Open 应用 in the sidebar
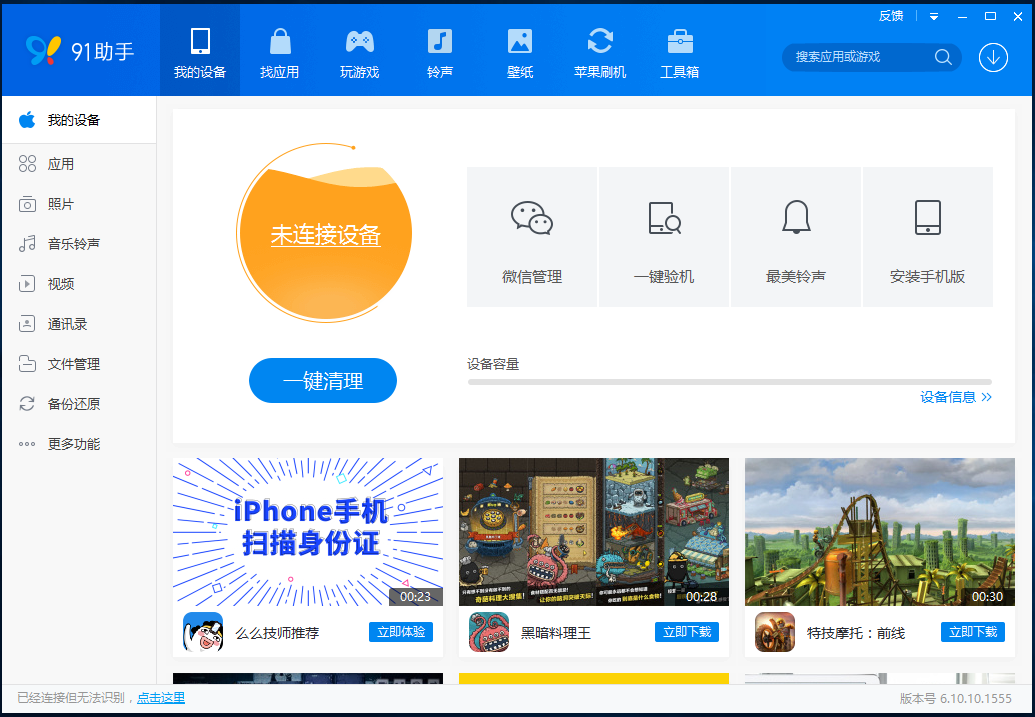Screen dimensions: 1035x717 point(79,164)
